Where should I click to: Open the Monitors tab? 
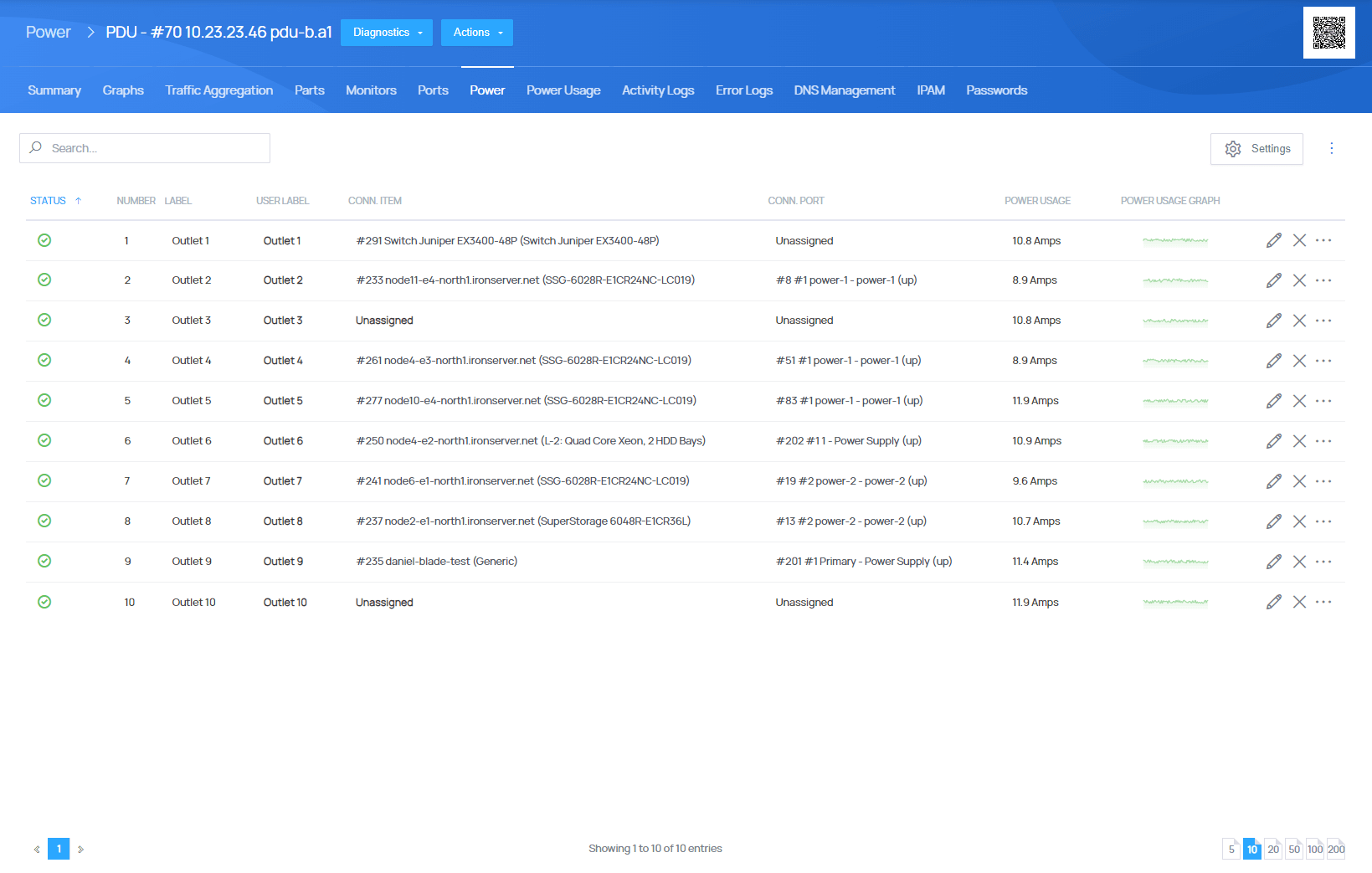pyautogui.click(x=371, y=90)
